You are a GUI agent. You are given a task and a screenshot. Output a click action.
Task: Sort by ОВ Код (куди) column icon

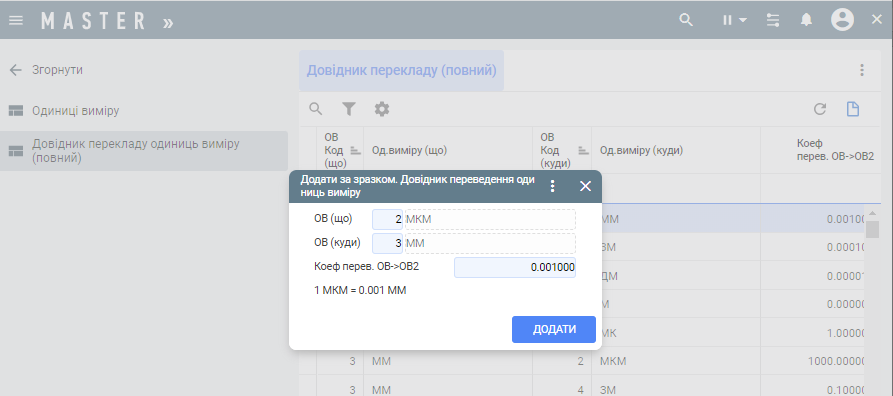[583, 151]
